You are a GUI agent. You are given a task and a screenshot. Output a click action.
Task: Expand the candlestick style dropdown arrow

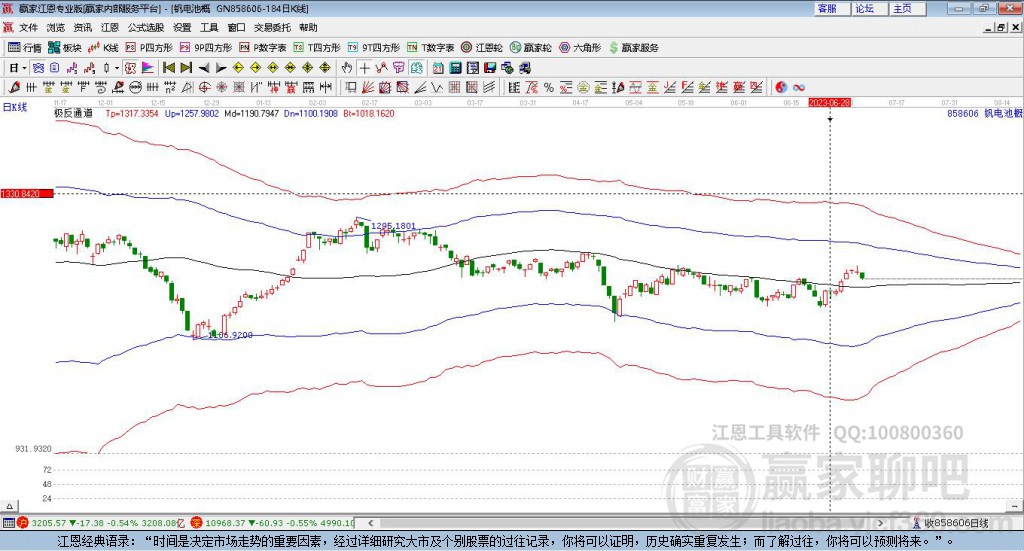pos(117,68)
